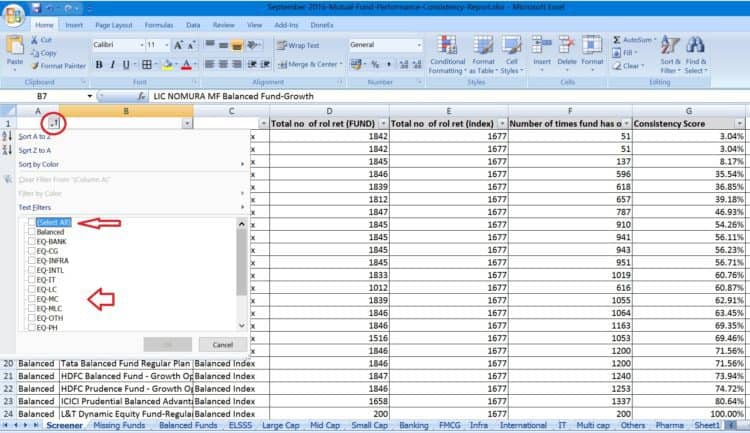The image size is (750, 433).
Task: Open Cell Styles
Action: pyautogui.click(x=511, y=55)
